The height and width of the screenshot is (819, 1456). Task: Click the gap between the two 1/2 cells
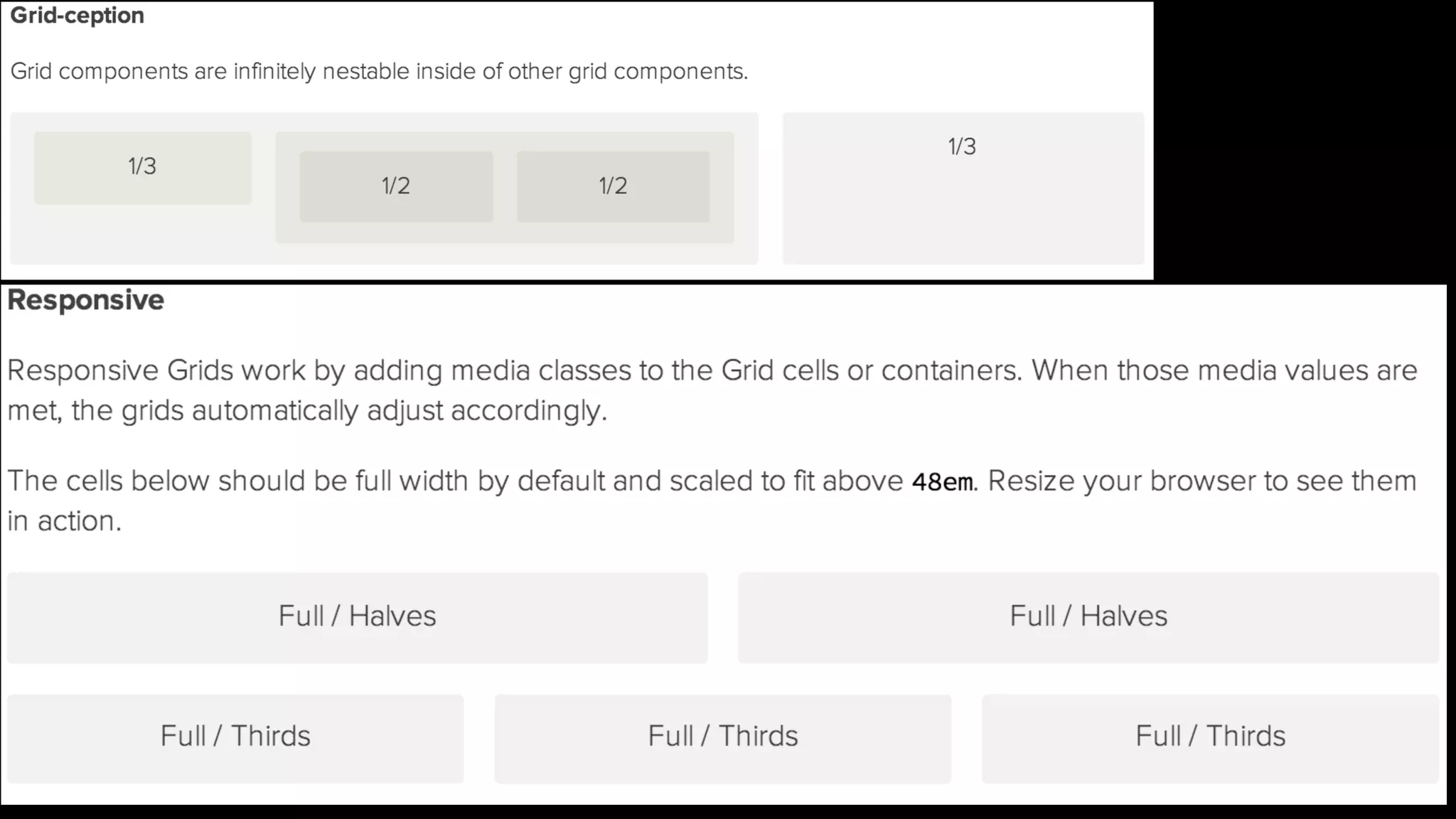505,186
